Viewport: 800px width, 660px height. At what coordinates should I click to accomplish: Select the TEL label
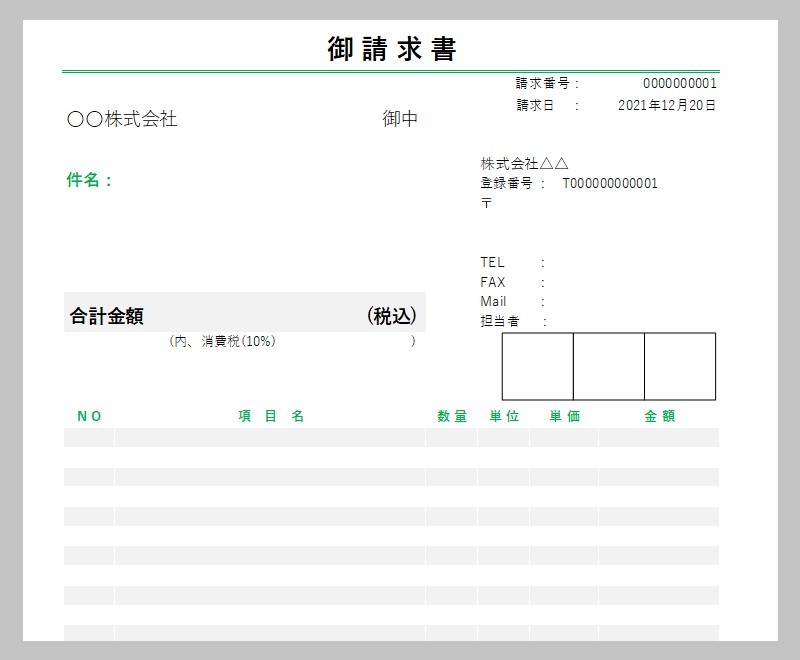493,262
